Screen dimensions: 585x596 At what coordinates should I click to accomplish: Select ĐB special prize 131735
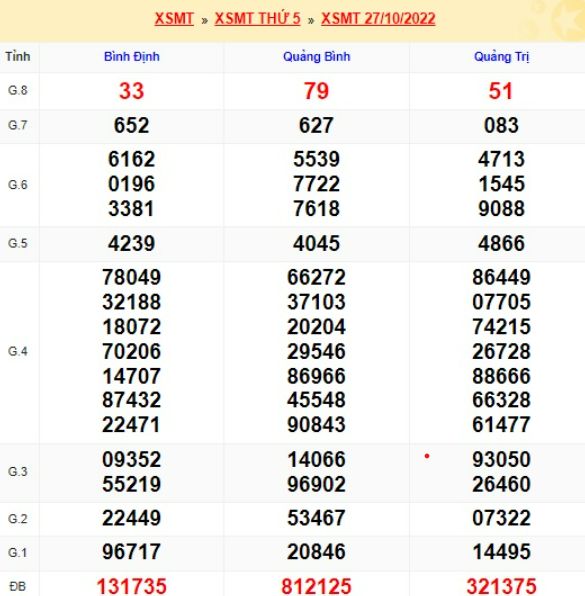tap(132, 586)
